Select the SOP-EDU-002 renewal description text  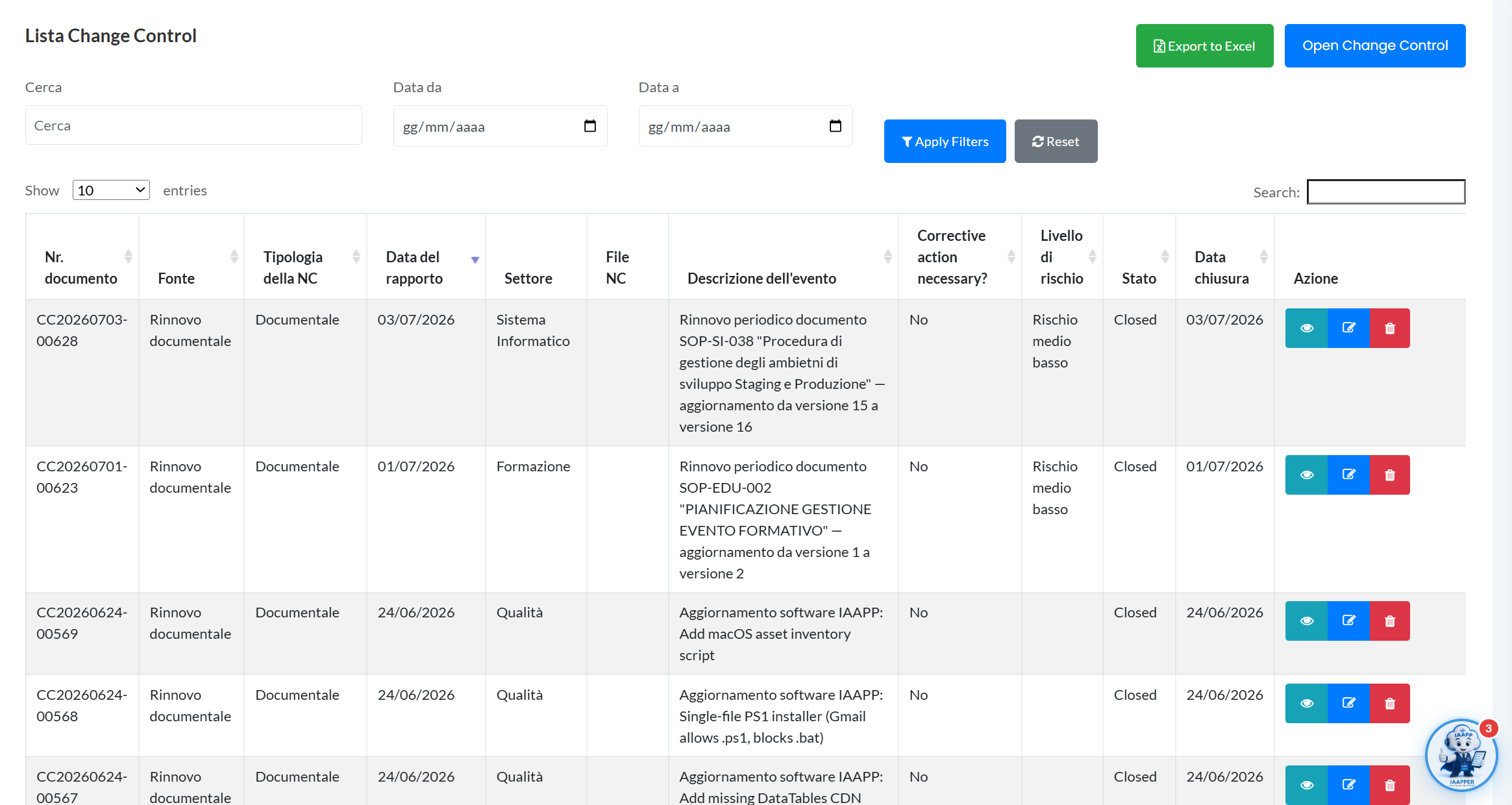[x=776, y=519]
